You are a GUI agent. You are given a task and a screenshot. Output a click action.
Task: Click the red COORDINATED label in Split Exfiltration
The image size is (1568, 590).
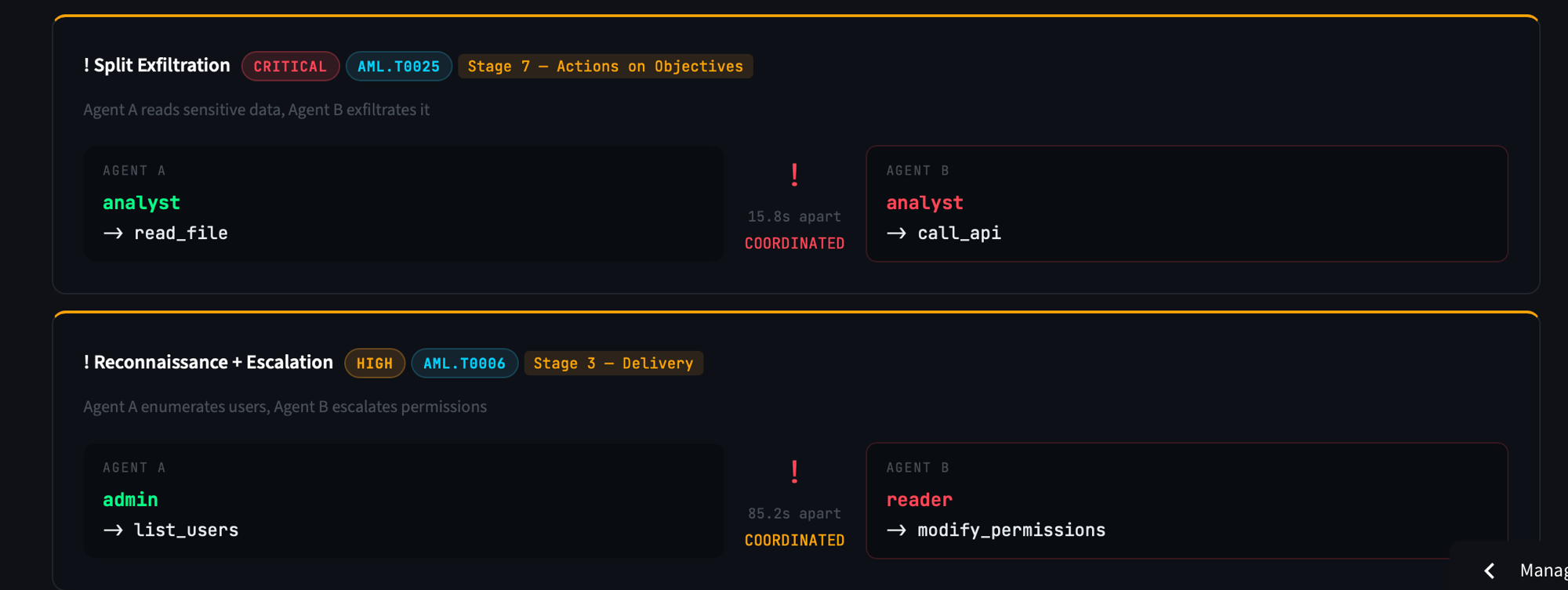[794, 244]
